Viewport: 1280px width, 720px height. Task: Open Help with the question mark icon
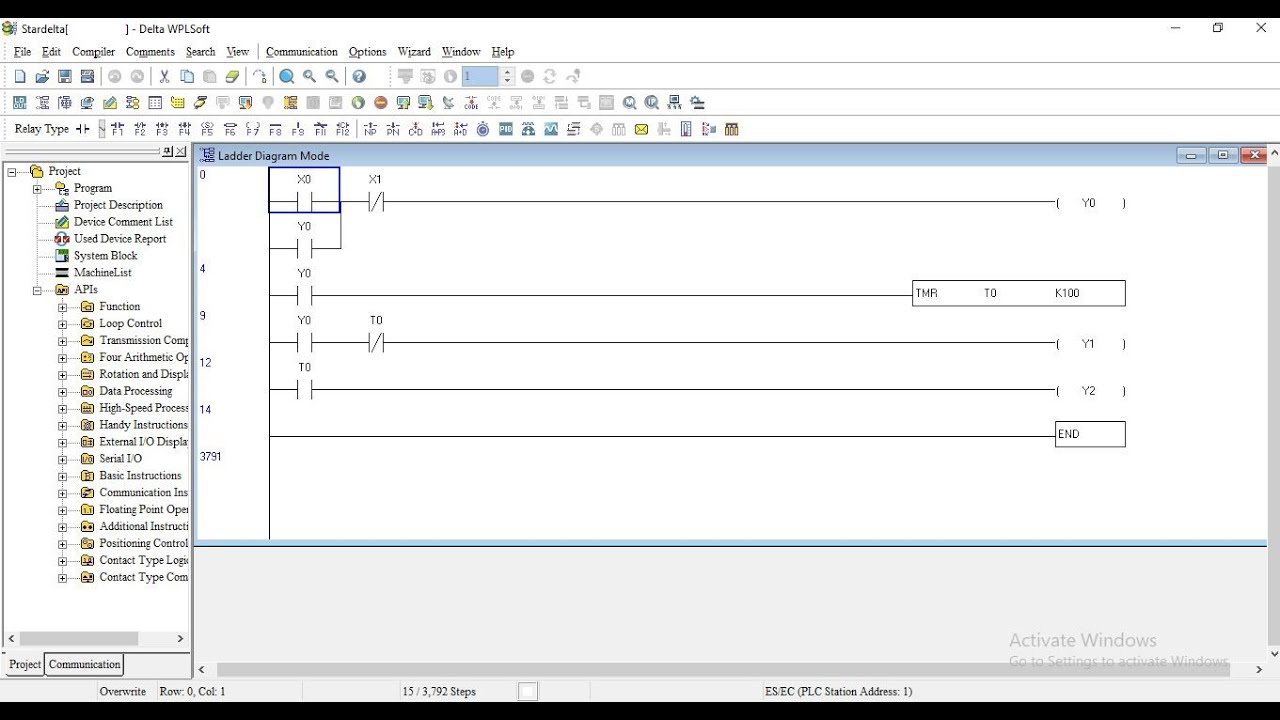coord(359,76)
